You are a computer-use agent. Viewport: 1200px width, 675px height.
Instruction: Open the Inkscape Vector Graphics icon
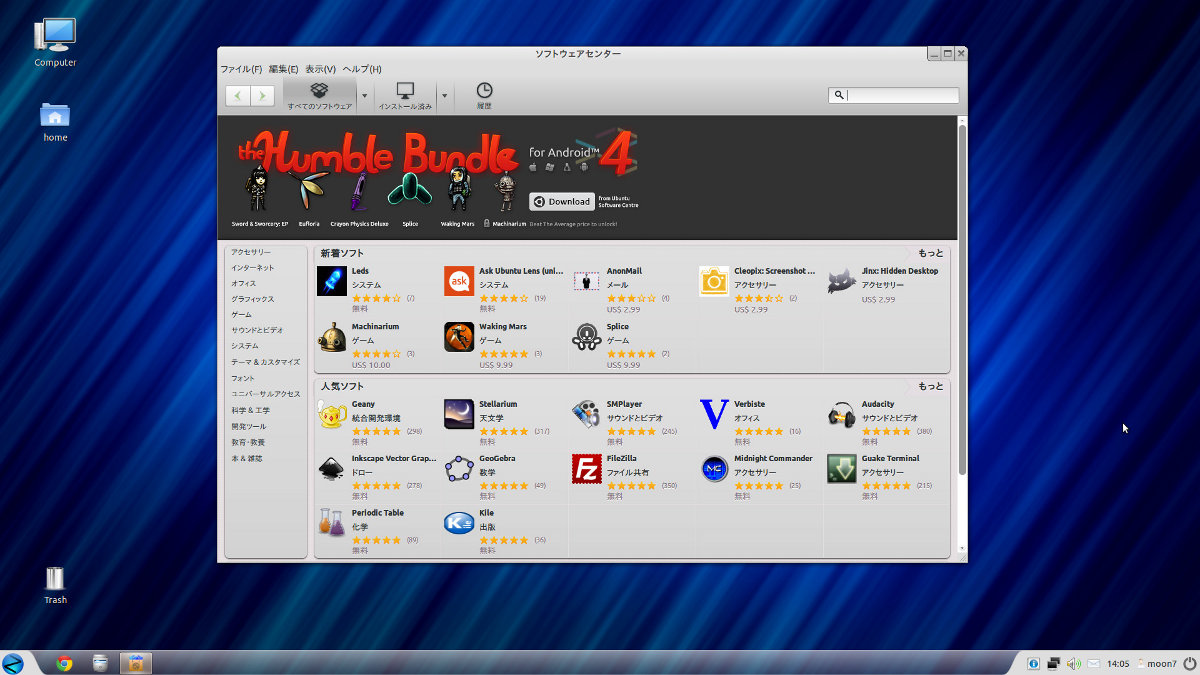[332, 468]
